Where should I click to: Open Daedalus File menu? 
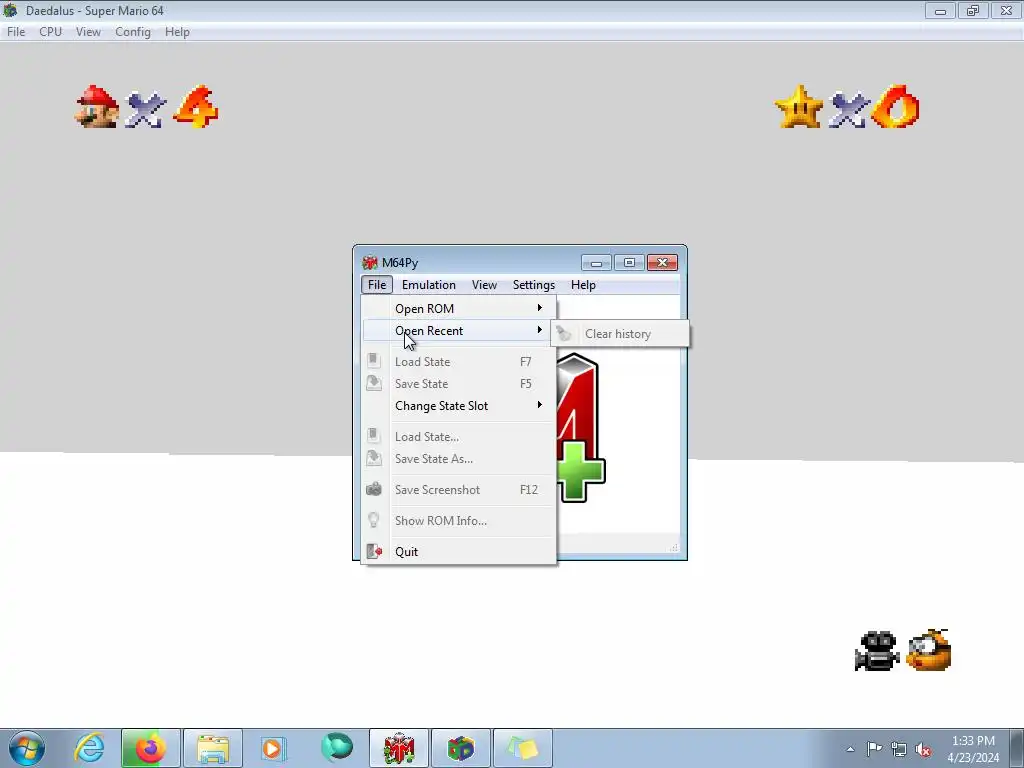click(16, 32)
